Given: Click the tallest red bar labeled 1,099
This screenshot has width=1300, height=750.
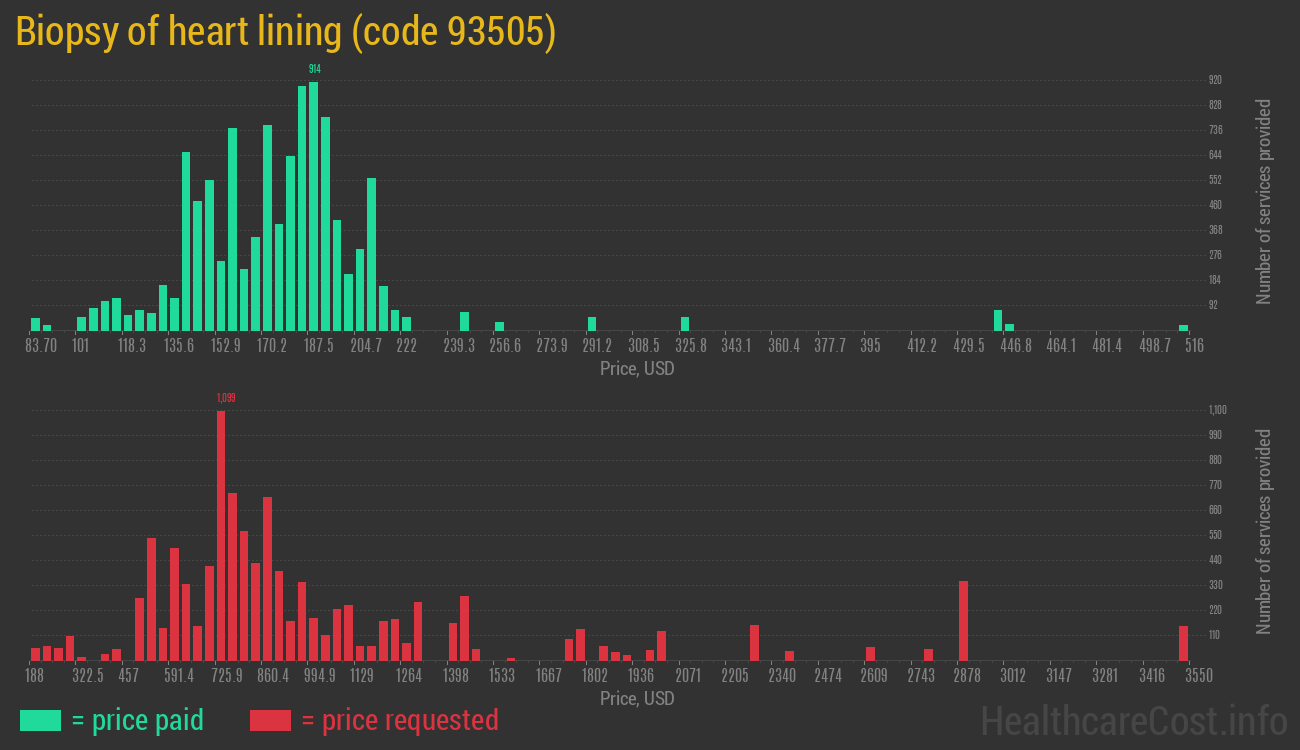Looking at the screenshot, I should click(221, 535).
